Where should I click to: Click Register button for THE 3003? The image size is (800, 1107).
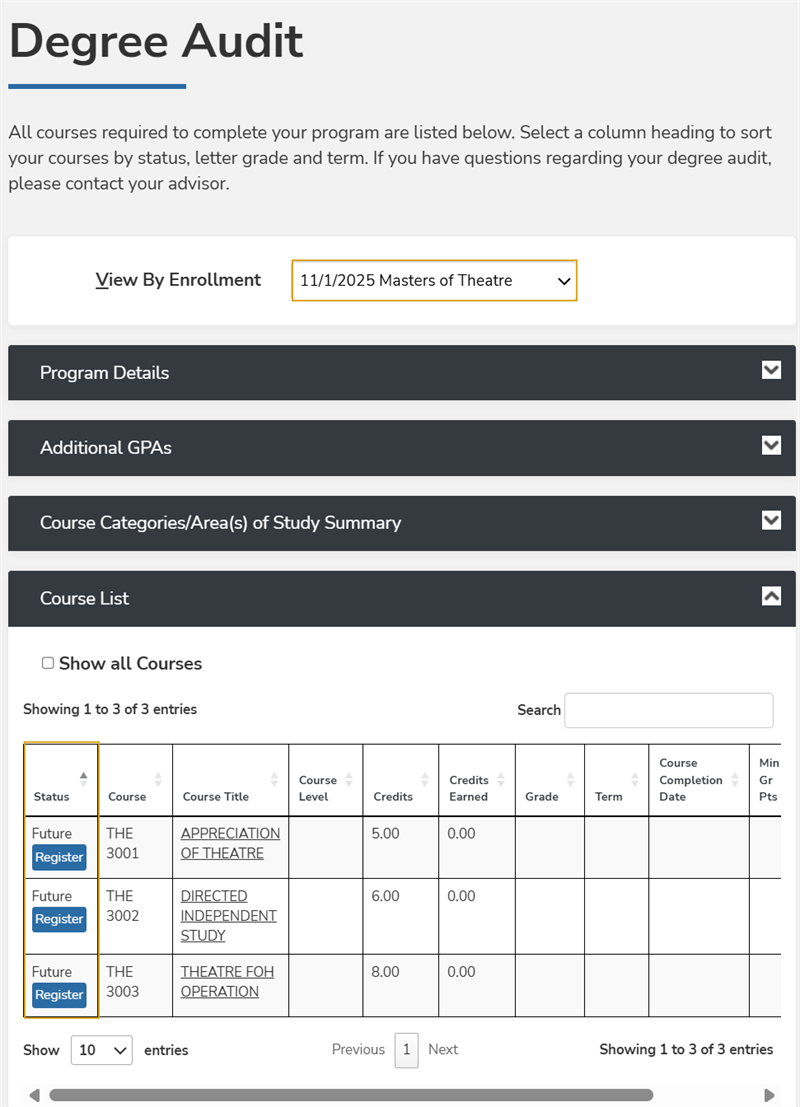pos(59,995)
